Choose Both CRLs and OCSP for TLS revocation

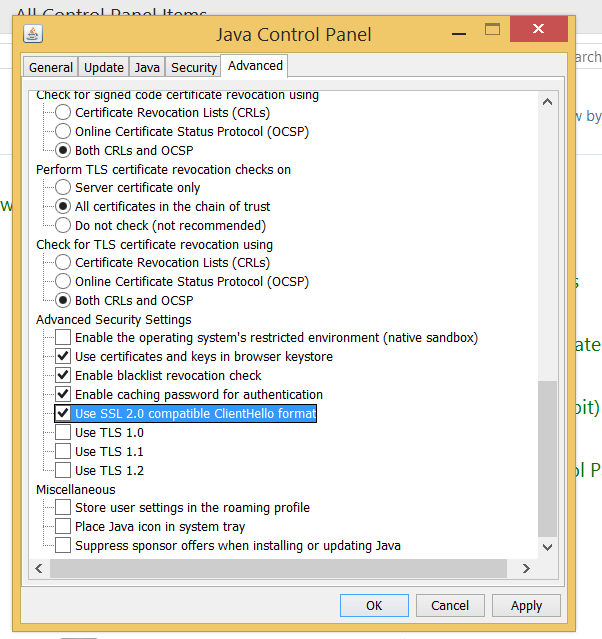pos(63,300)
